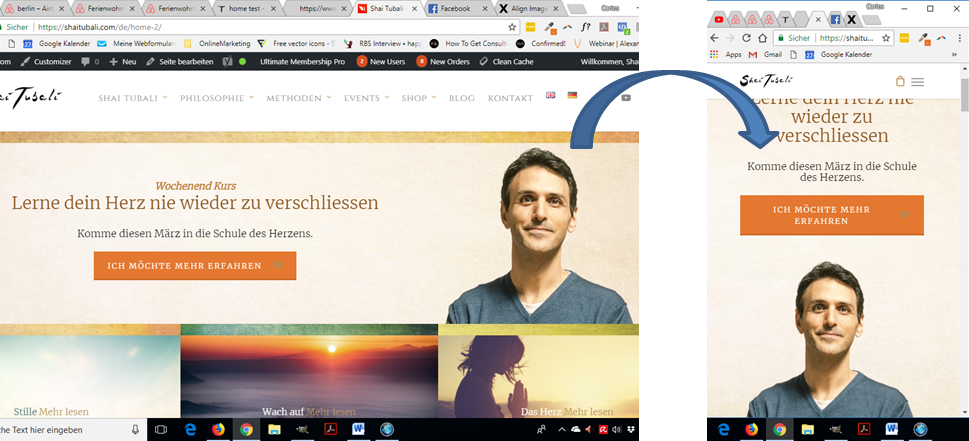The image size is (969, 441).
Task: Reload the page in right browser
Action: [746, 38]
